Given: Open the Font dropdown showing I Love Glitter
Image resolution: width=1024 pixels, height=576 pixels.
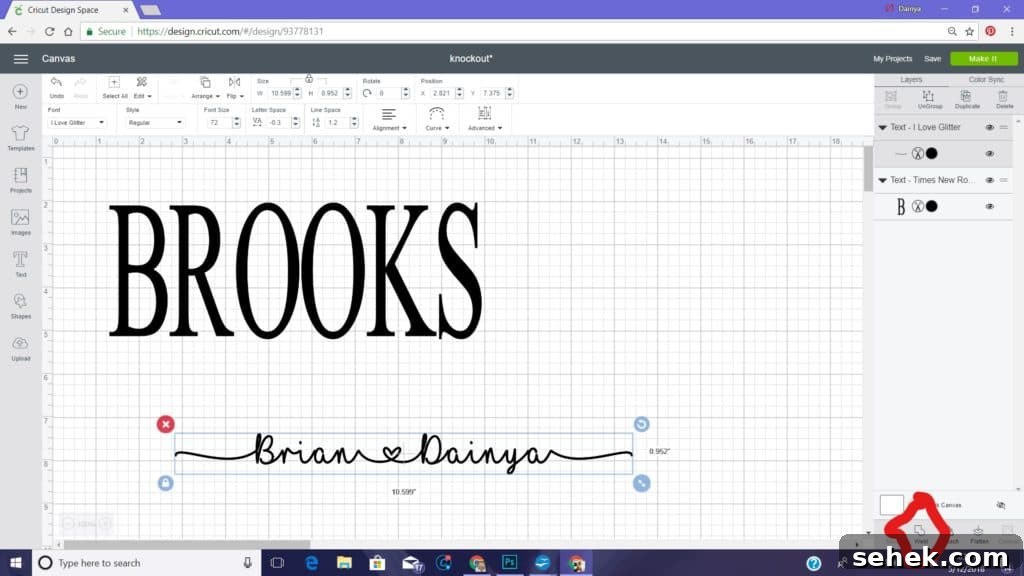Looking at the screenshot, I should (x=76, y=123).
